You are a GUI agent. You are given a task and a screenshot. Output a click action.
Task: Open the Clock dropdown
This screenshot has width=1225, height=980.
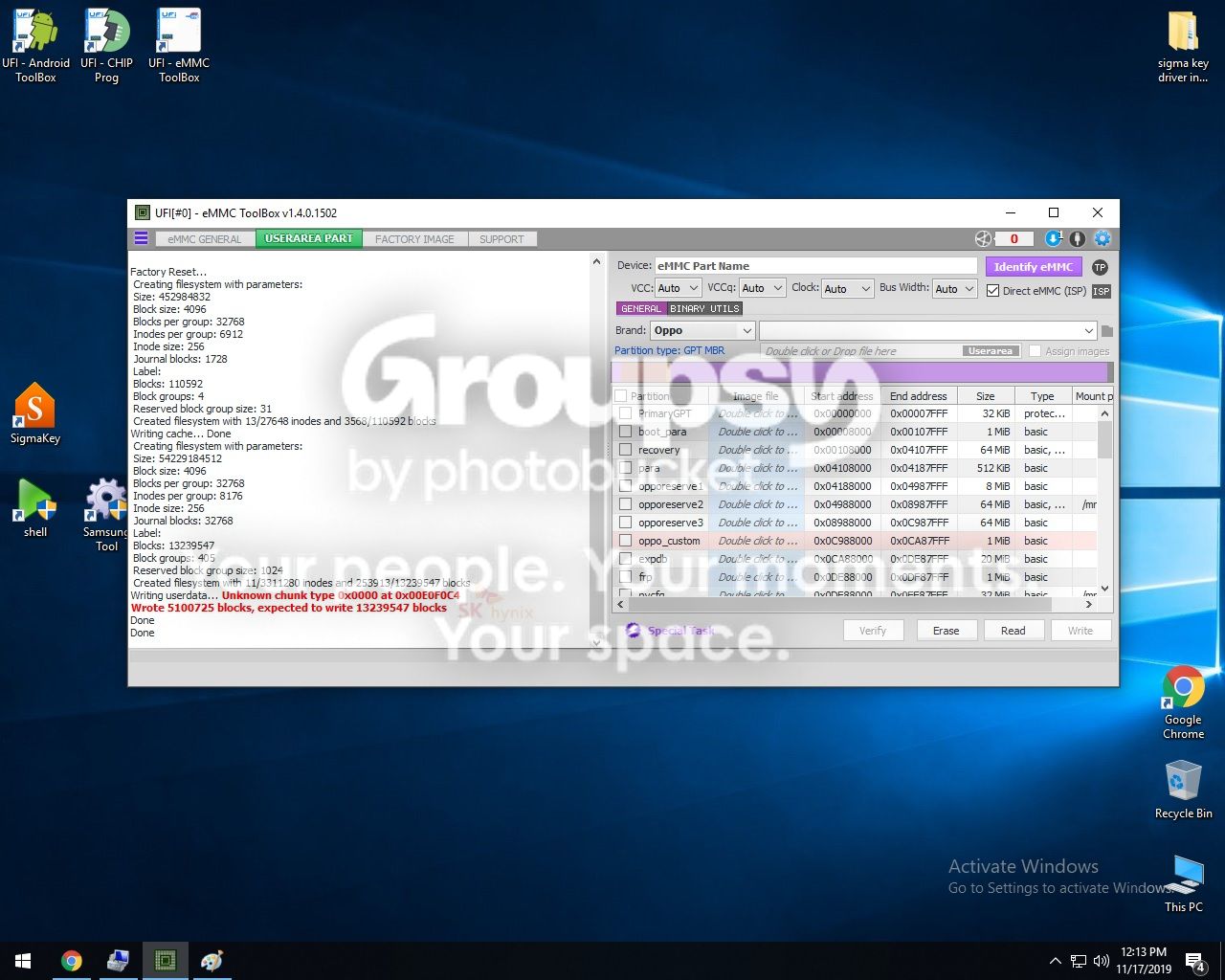pyautogui.click(x=848, y=288)
